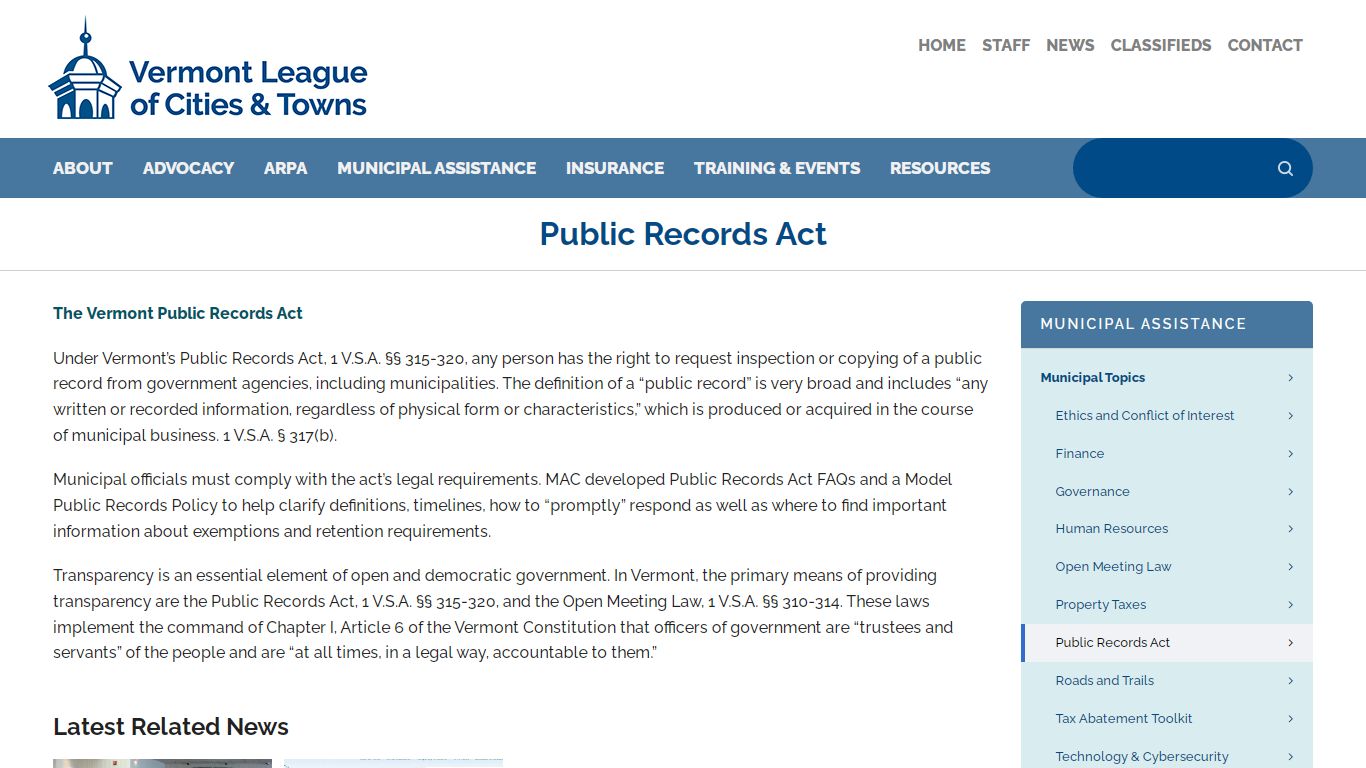Open the HOME link in top navigation
The width and height of the screenshot is (1366, 768).
coord(942,45)
